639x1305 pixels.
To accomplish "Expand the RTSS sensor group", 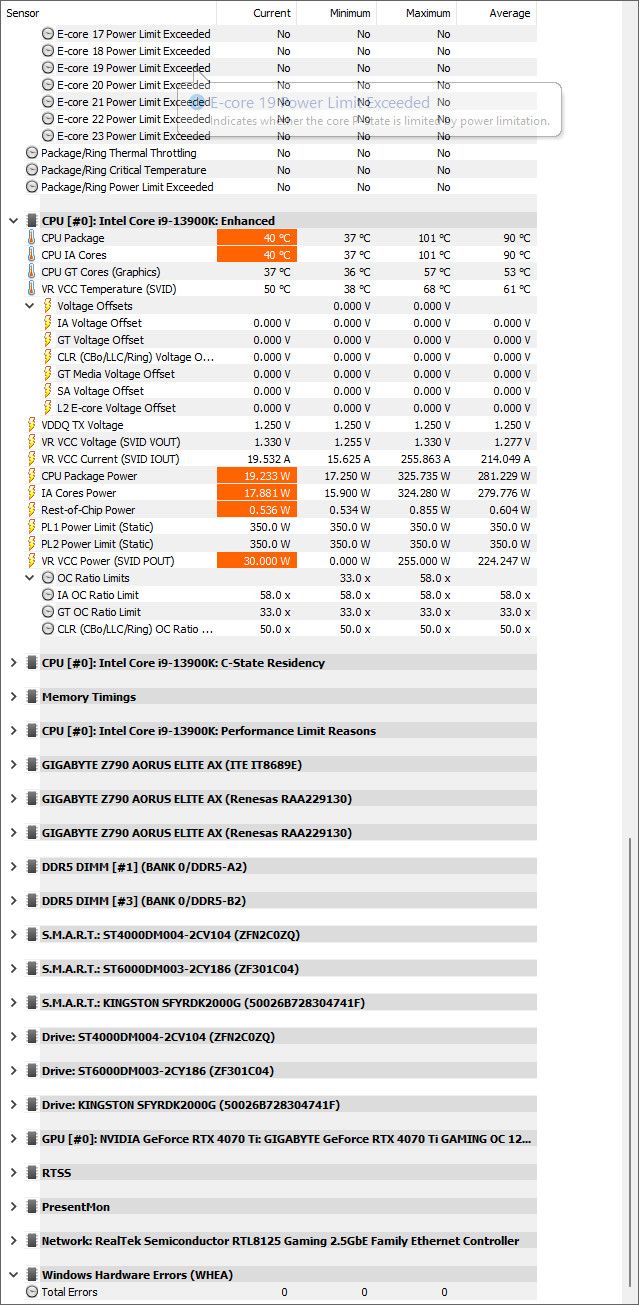I will 13,1173.
